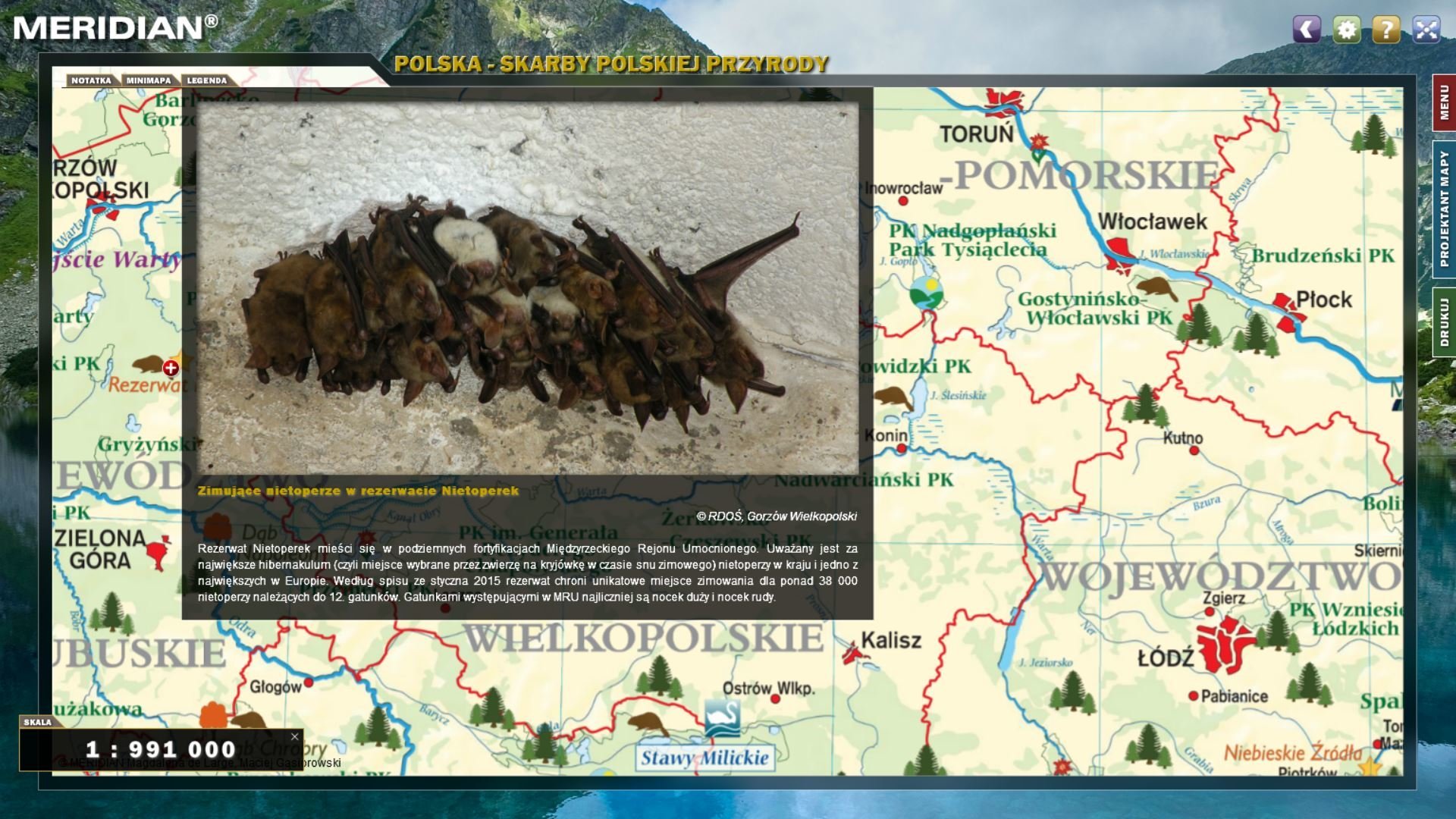Click the beaver icon below Głogów
Screen dimensions: 1456x819
tap(248, 720)
